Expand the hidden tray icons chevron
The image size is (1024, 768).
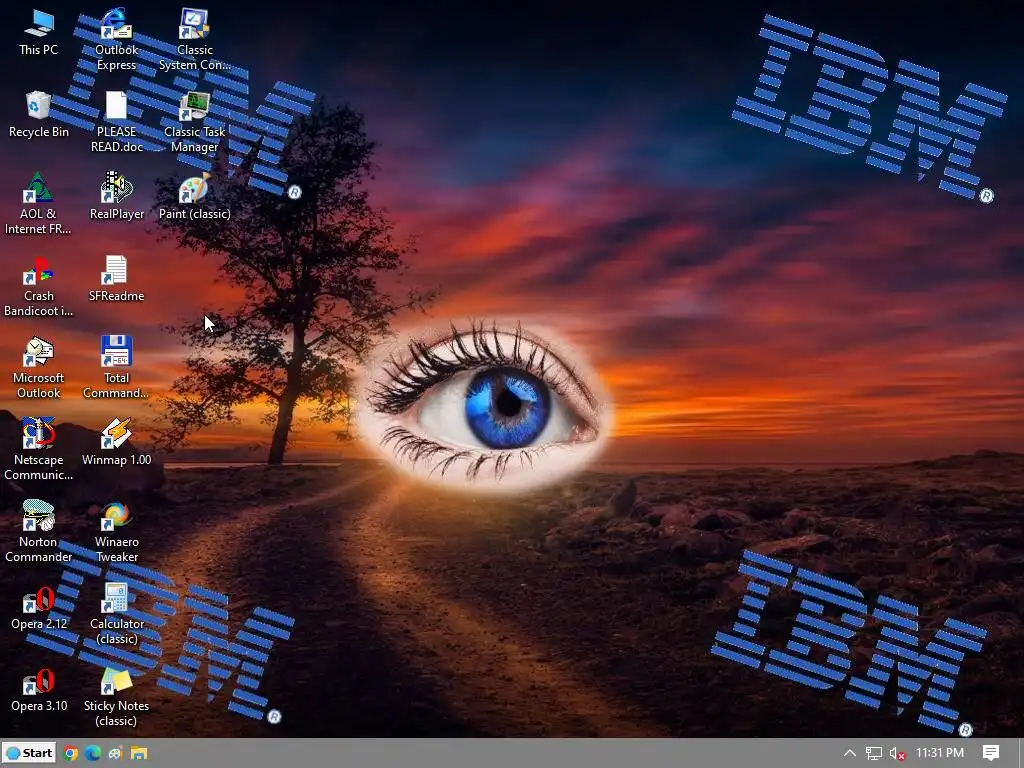(x=850, y=753)
